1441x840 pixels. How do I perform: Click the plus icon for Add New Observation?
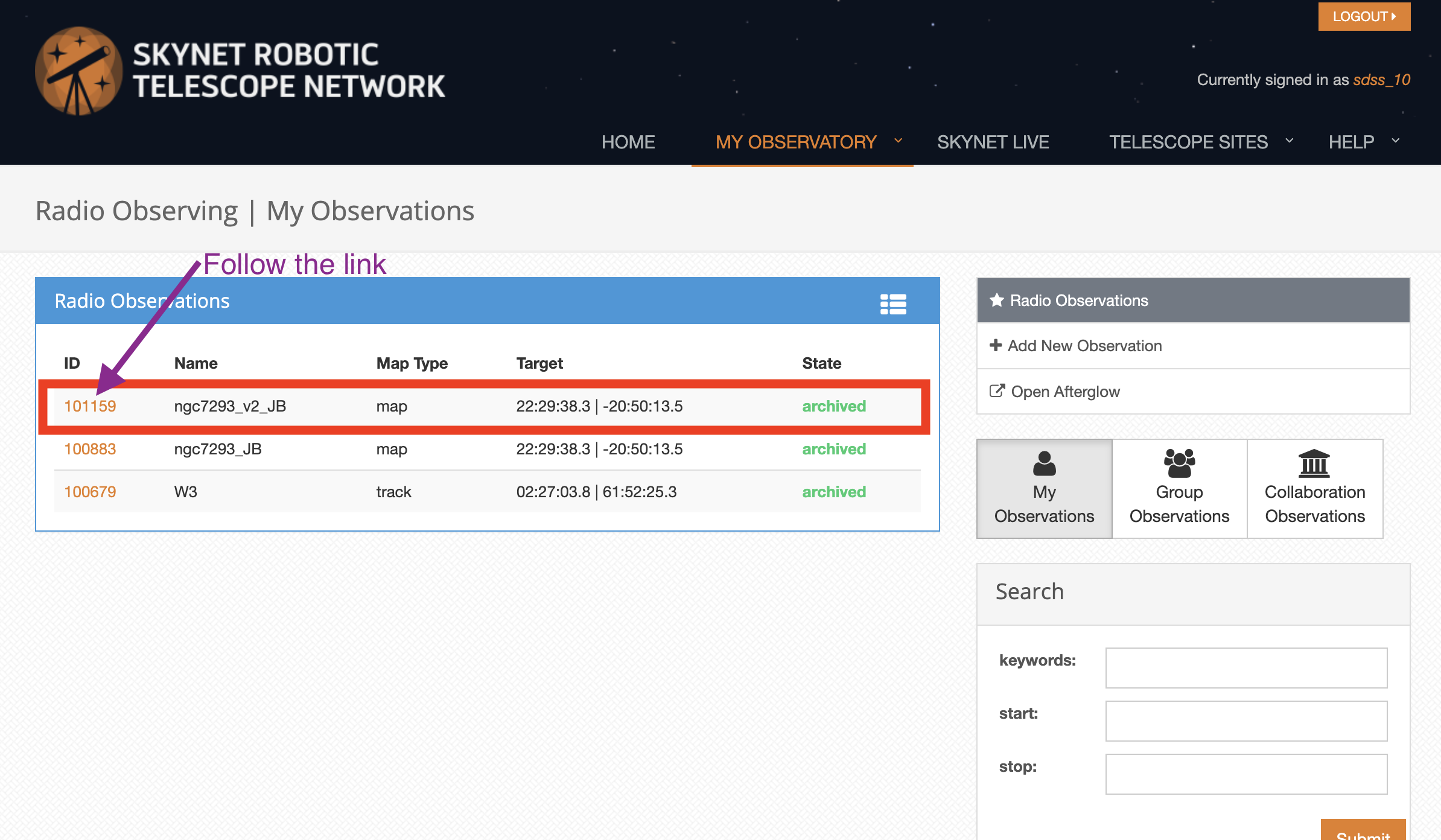click(996, 345)
